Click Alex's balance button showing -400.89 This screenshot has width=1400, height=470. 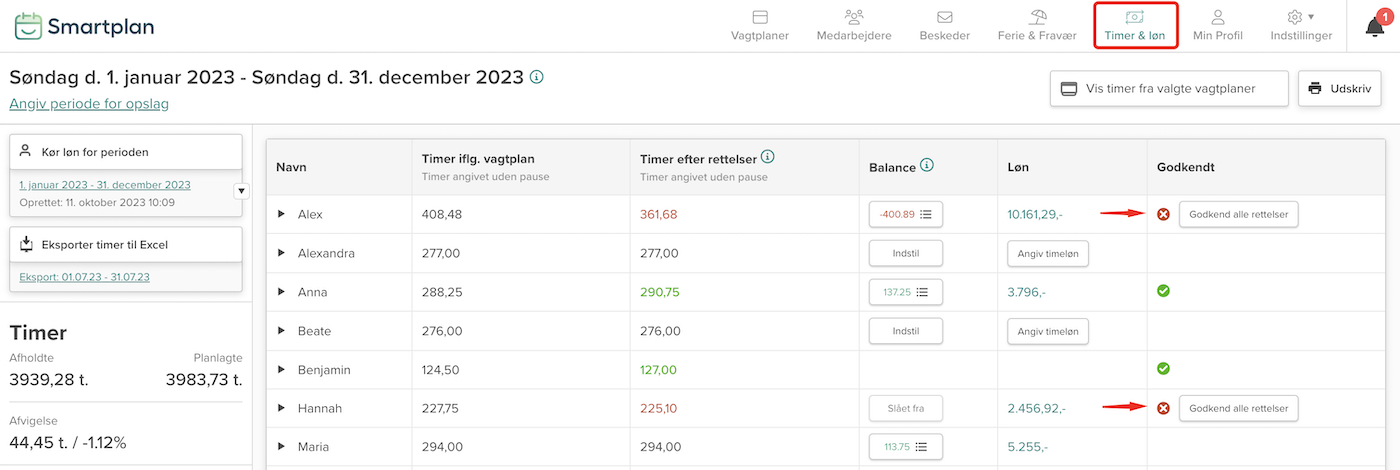coord(905,214)
